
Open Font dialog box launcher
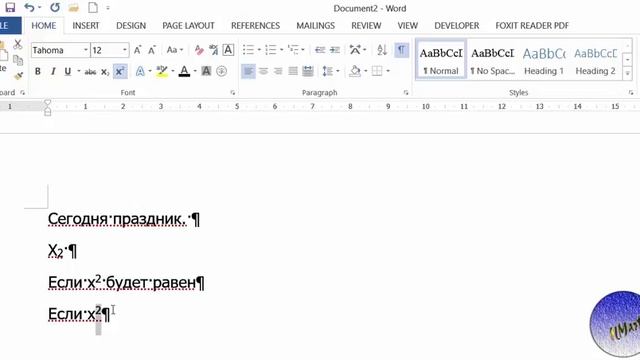click(x=233, y=93)
